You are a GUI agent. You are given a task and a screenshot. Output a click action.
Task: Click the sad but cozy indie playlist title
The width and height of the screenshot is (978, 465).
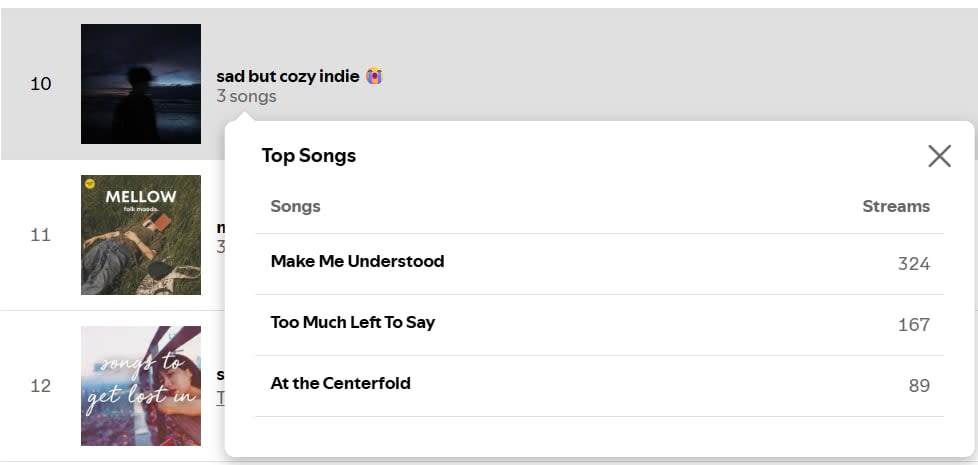(x=288, y=76)
